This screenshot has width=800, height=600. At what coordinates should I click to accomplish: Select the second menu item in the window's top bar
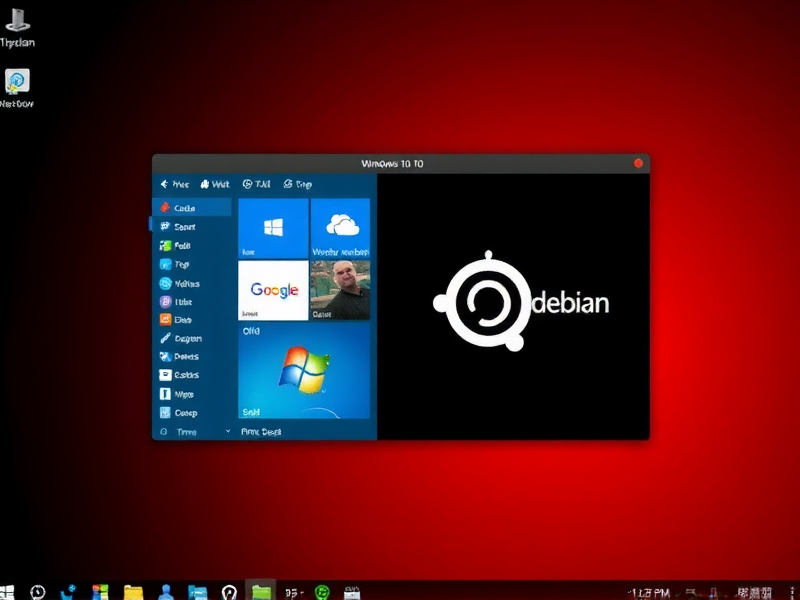pos(206,184)
